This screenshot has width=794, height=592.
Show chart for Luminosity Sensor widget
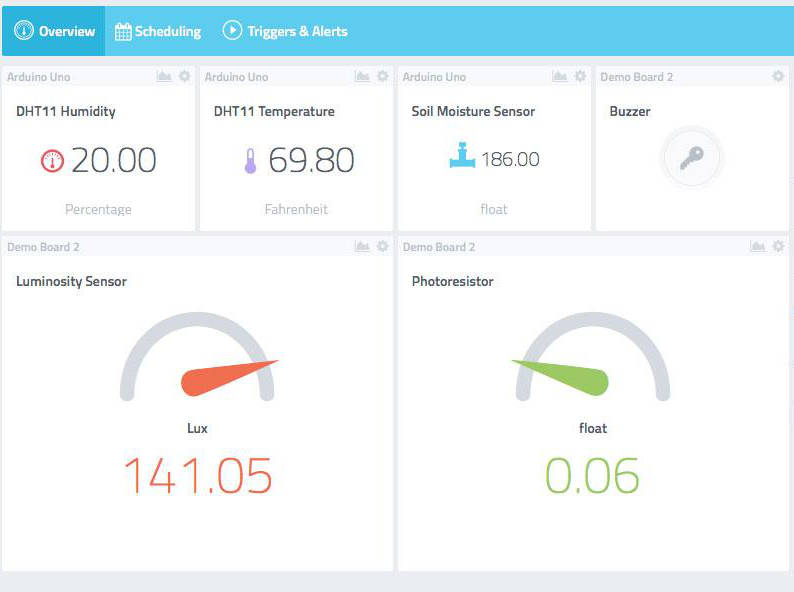(x=362, y=247)
